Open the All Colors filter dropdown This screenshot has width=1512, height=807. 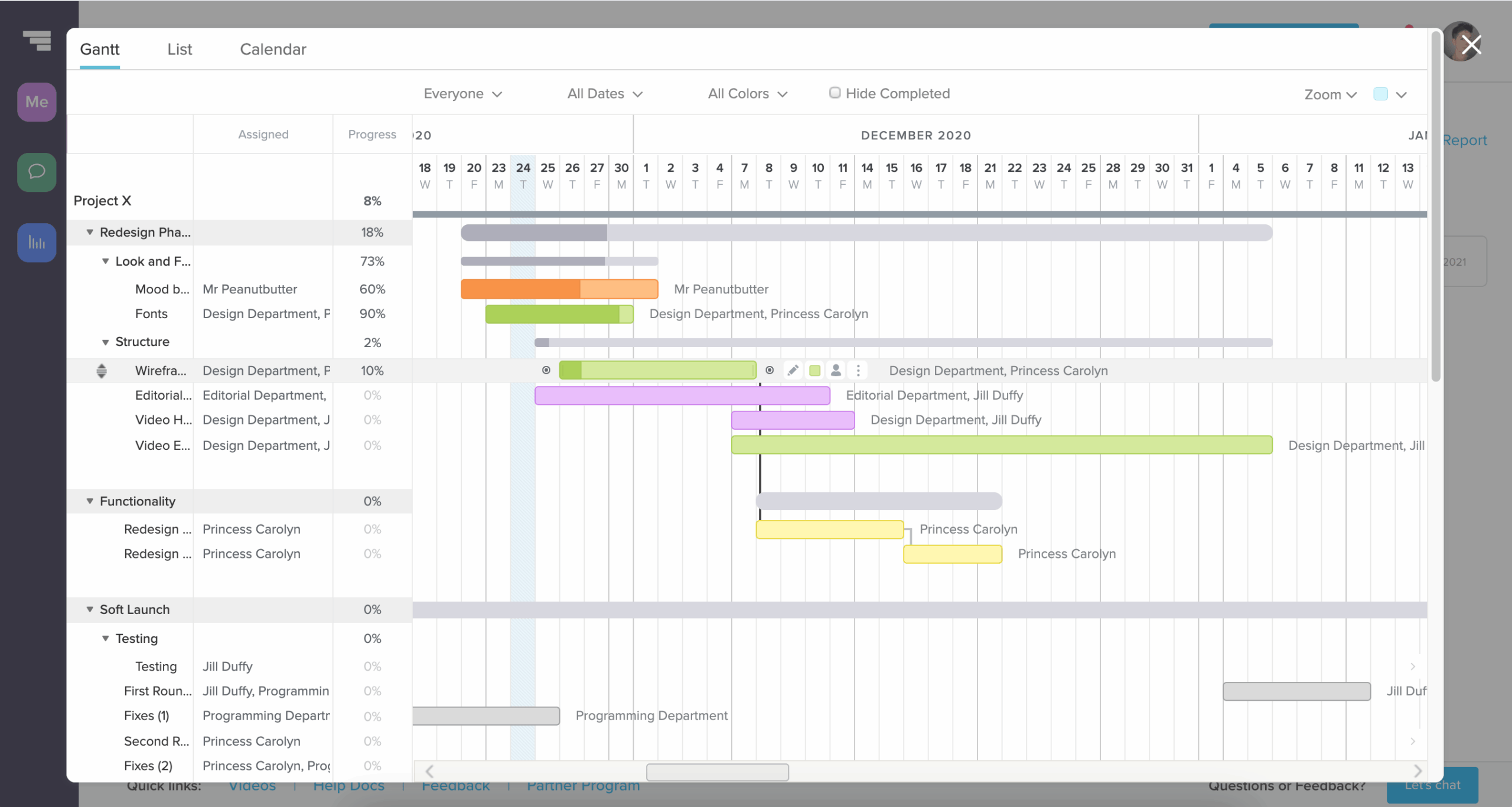click(747, 93)
